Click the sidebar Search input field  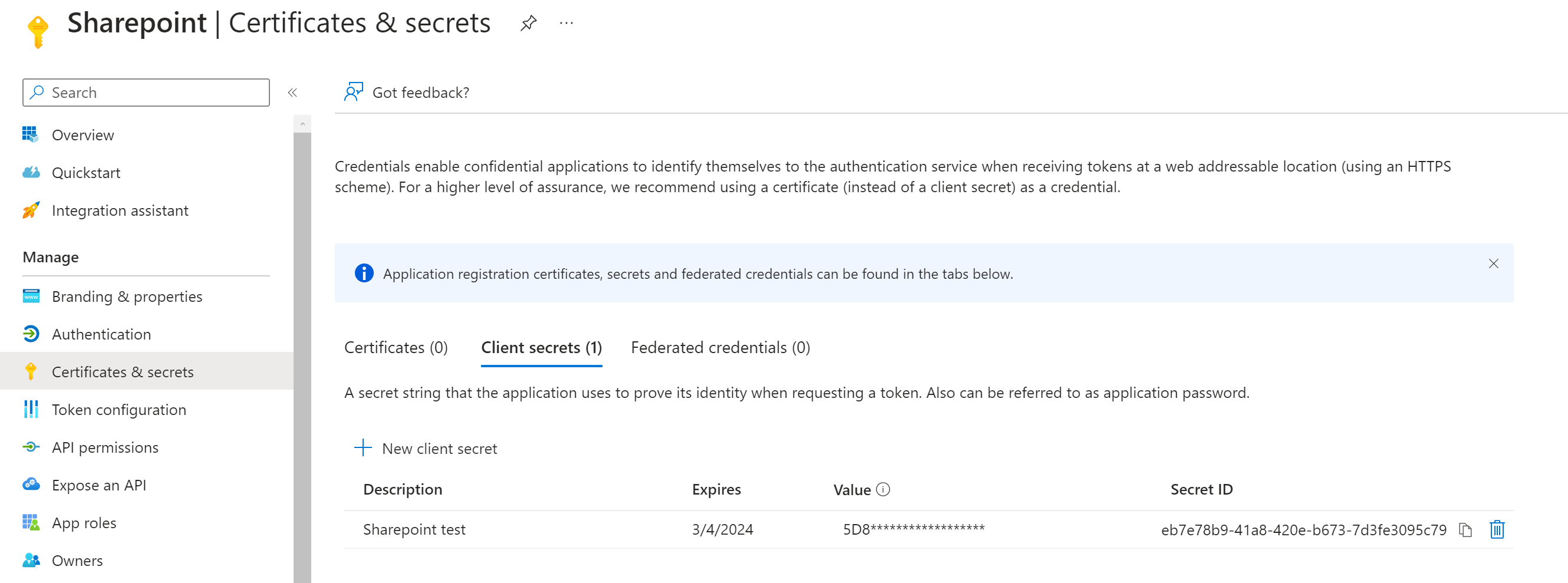pyautogui.click(x=146, y=93)
